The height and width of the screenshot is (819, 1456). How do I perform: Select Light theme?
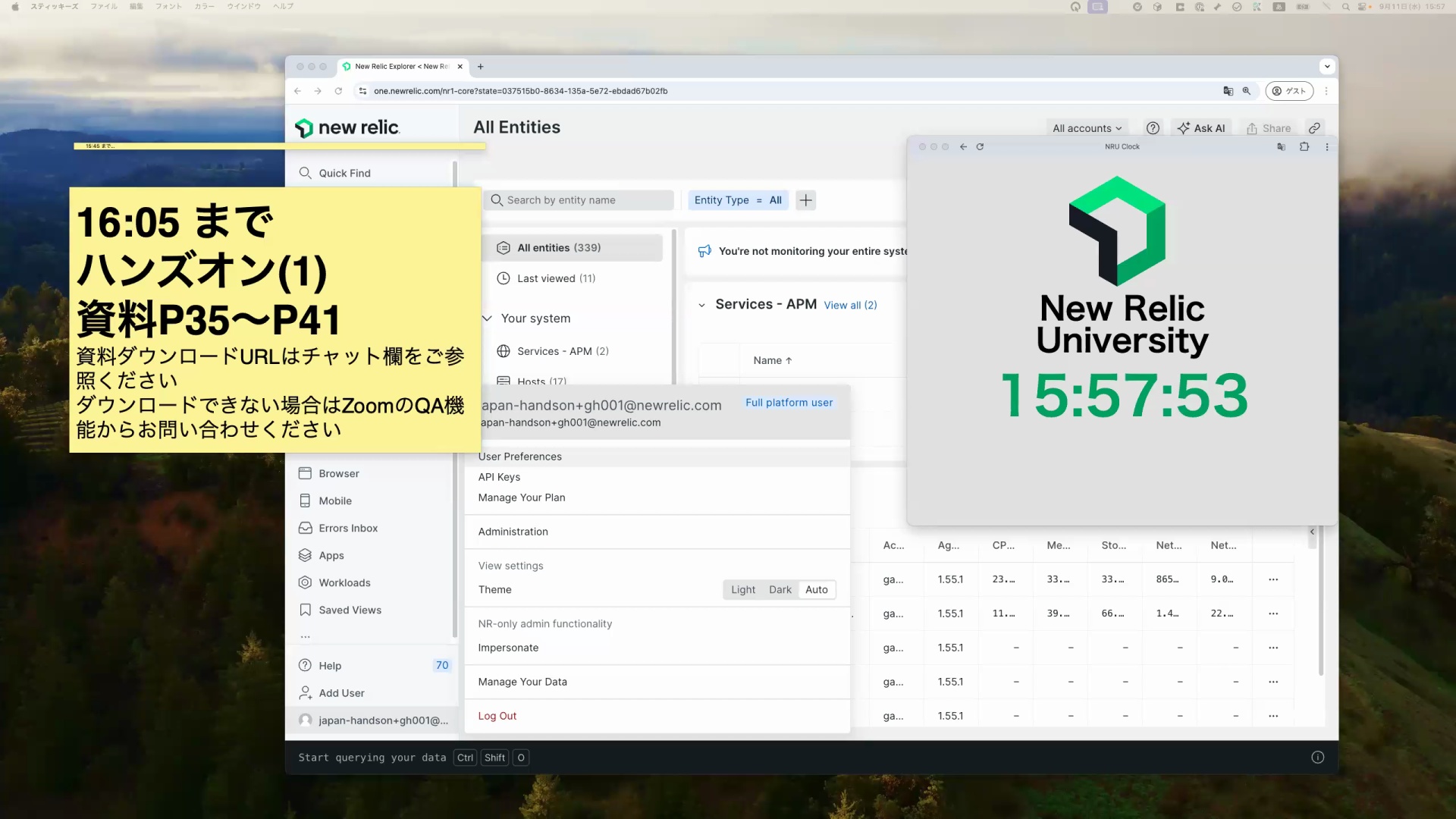tap(743, 590)
